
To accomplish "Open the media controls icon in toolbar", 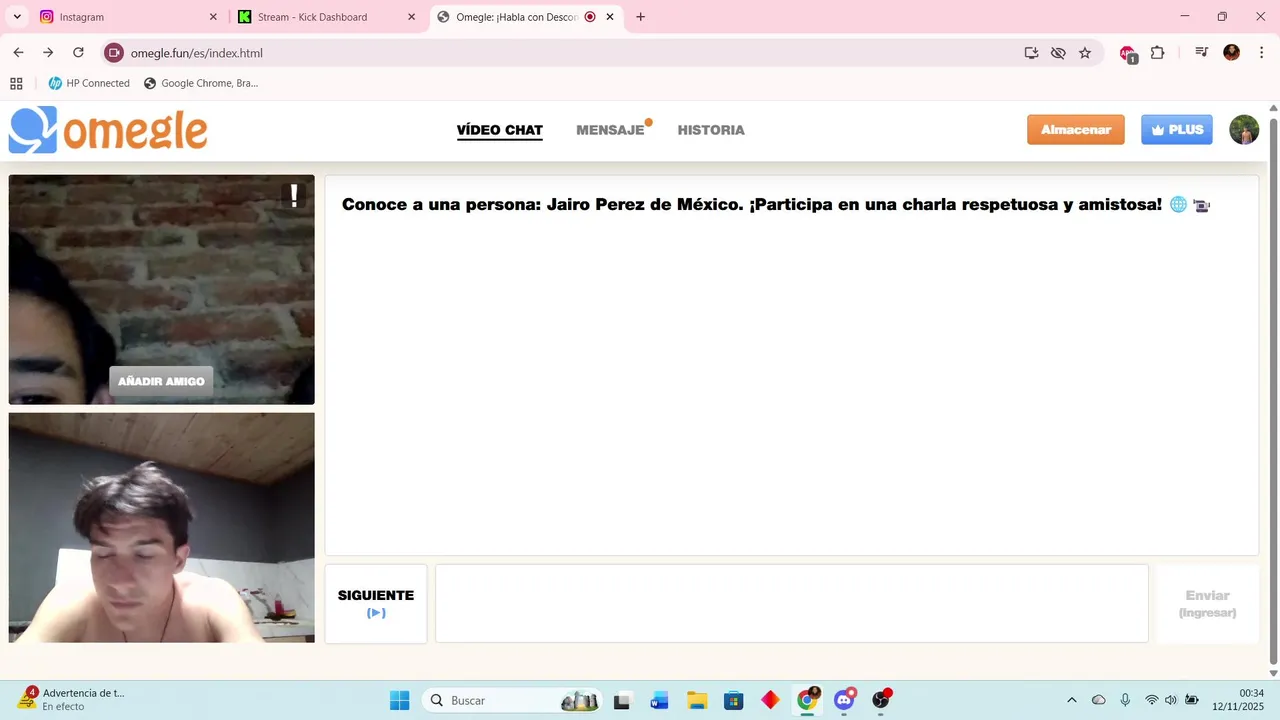I will [1202, 53].
